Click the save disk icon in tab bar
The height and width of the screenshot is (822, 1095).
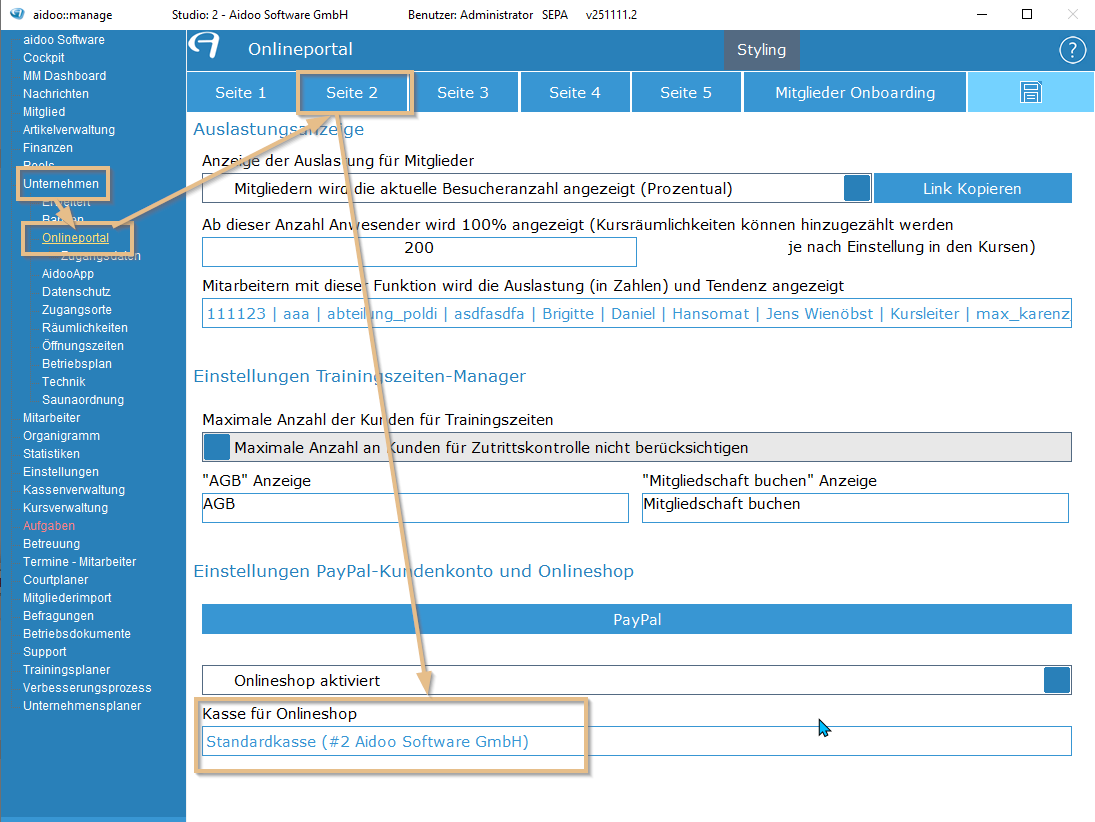coord(1030,93)
